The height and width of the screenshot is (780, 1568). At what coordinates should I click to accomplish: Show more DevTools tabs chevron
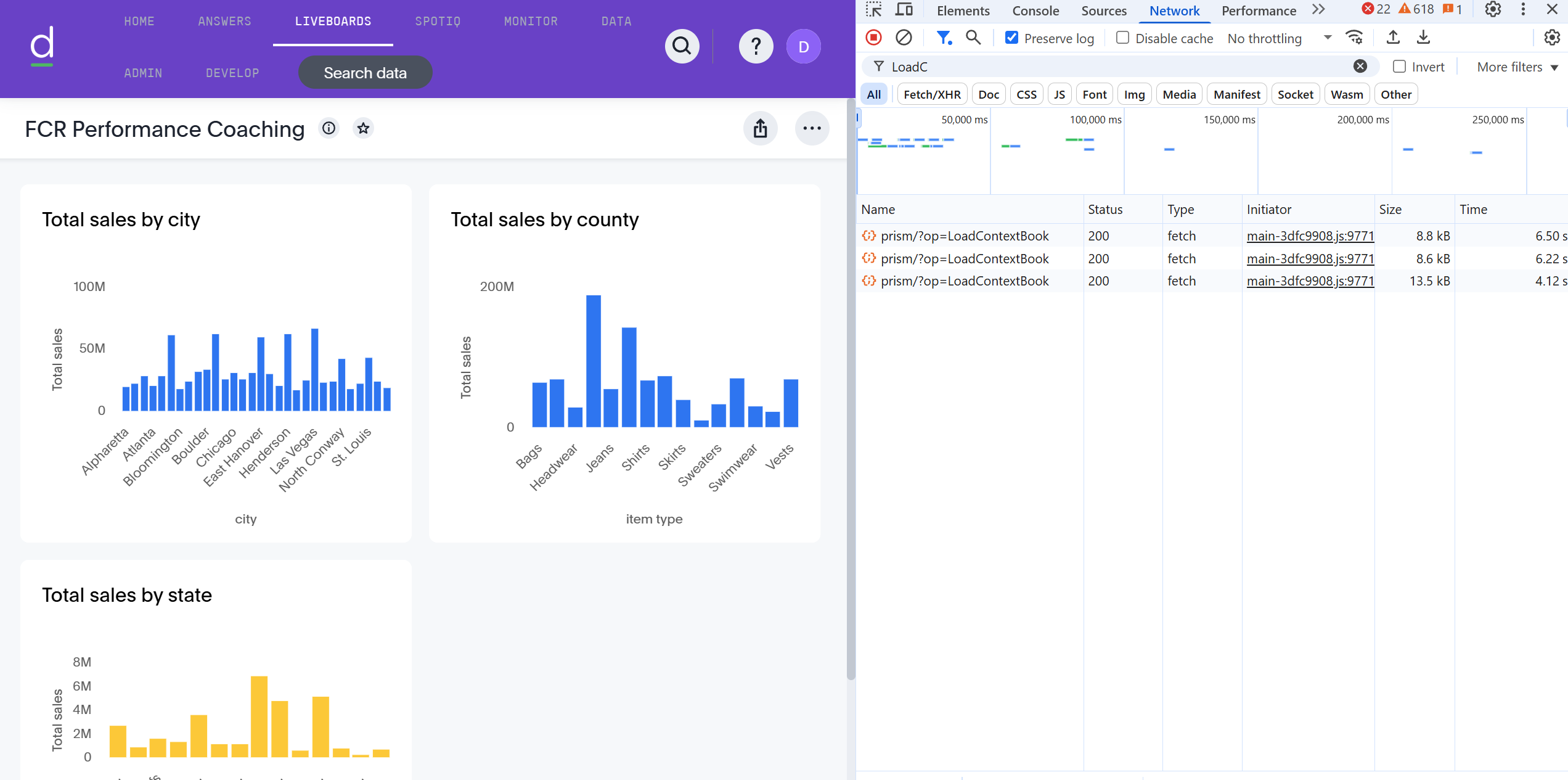point(1318,10)
